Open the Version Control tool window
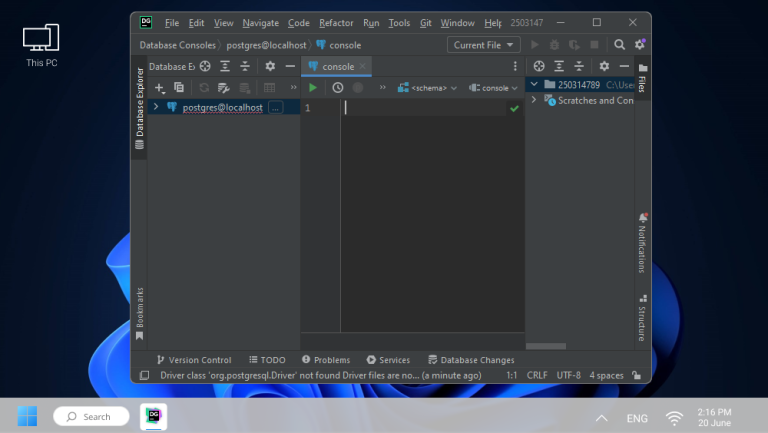The image size is (768, 433). coord(194,360)
